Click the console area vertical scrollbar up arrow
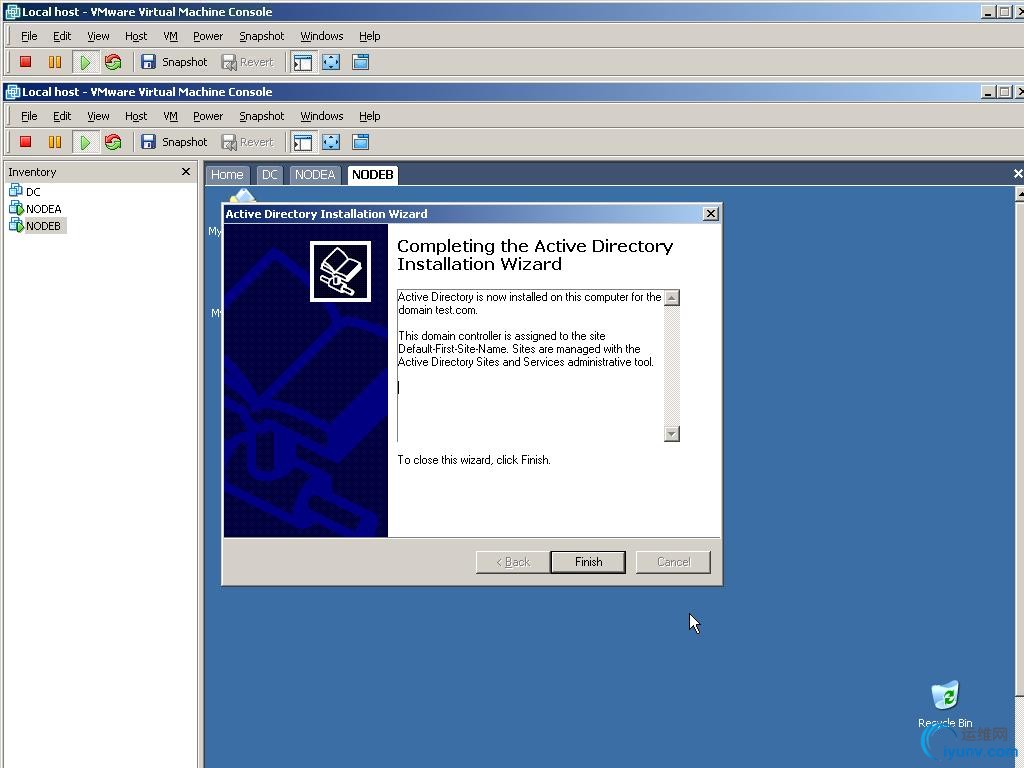 pyautogui.click(x=1019, y=195)
